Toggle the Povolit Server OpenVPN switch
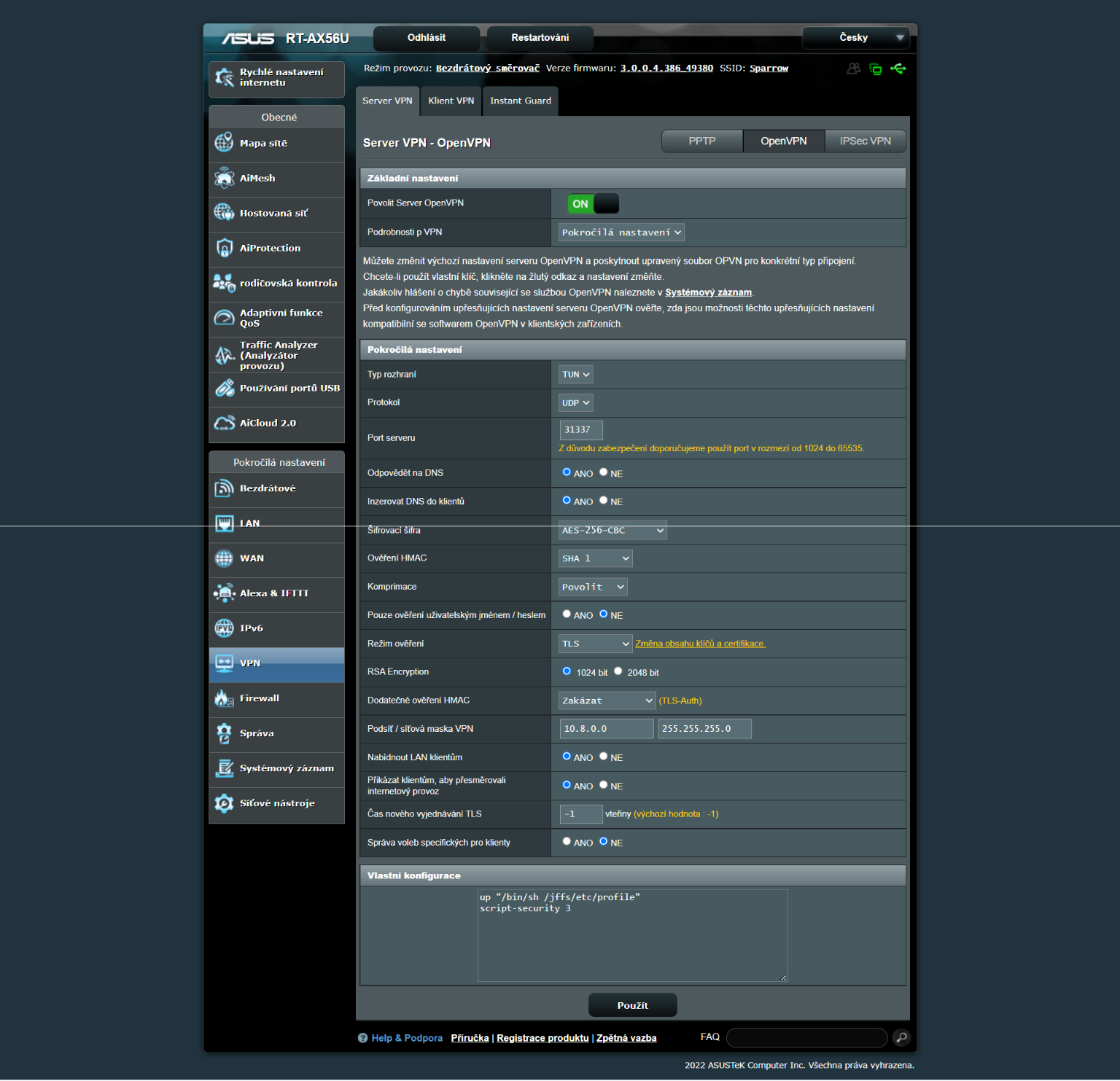 593,203
